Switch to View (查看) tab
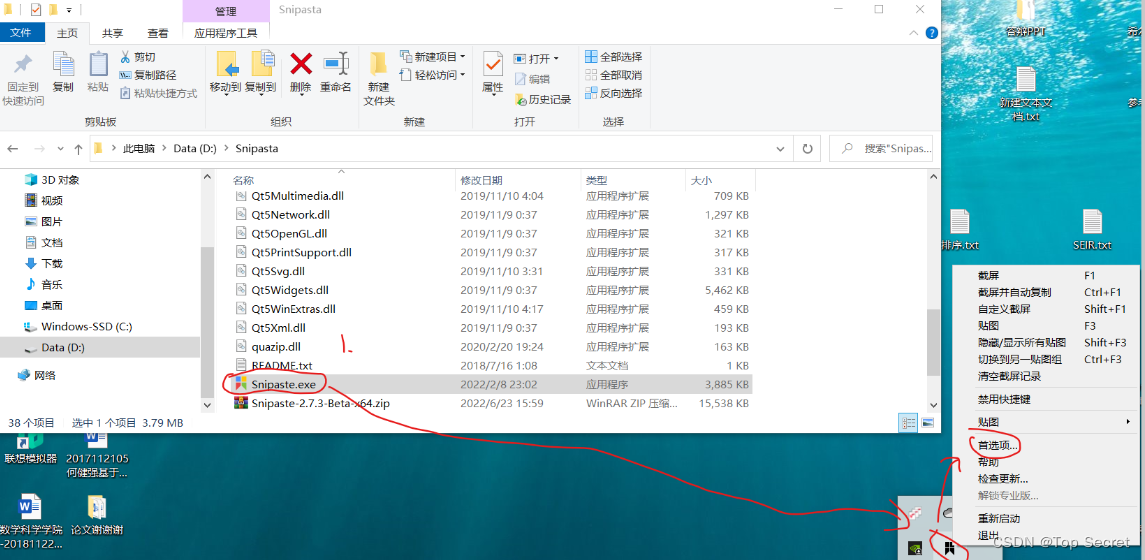Viewport: 1145px width, 560px height. (158, 33)
